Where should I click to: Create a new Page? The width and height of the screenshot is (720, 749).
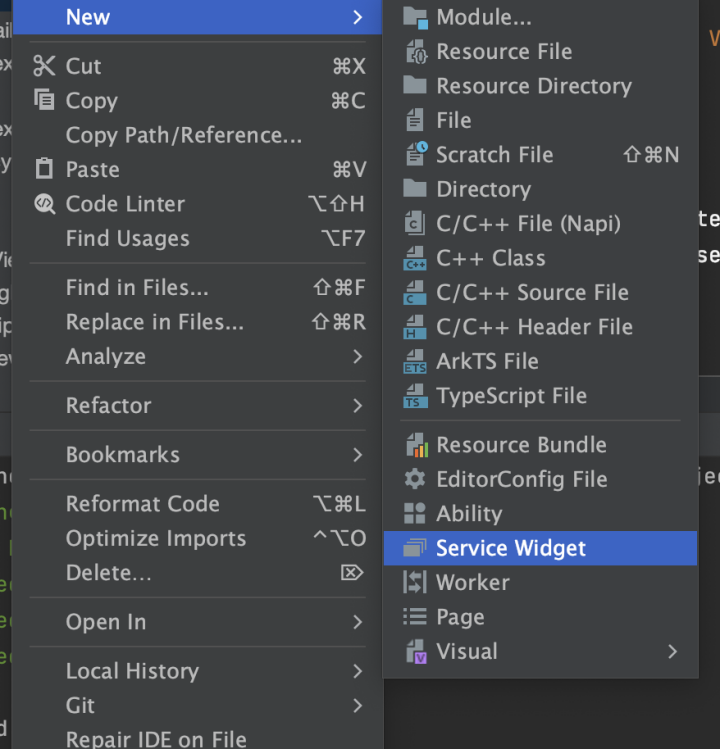click(x=460, y=617)
